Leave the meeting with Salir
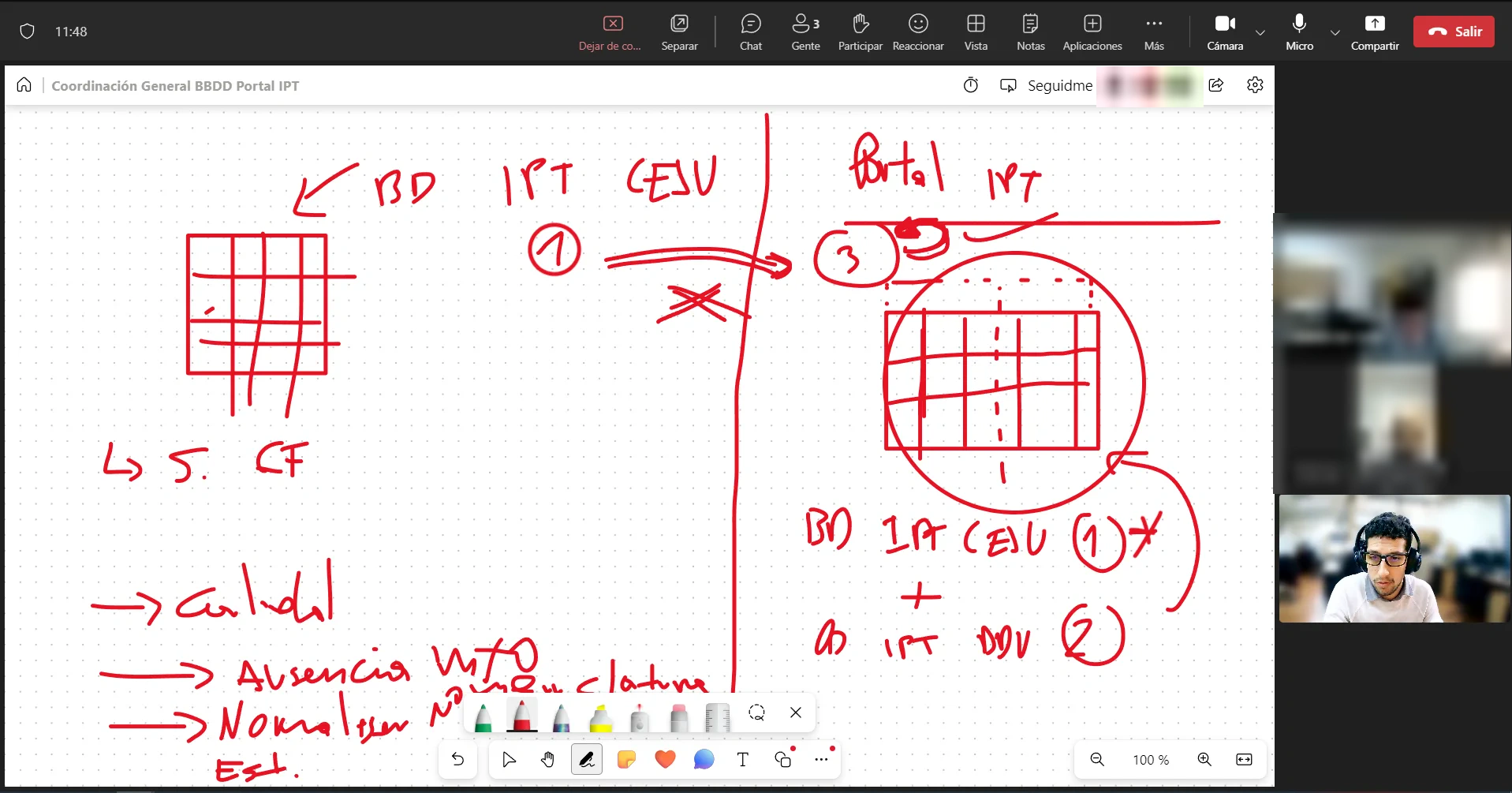Screen dimensions: 1512x793 (x=1454, y=32)
